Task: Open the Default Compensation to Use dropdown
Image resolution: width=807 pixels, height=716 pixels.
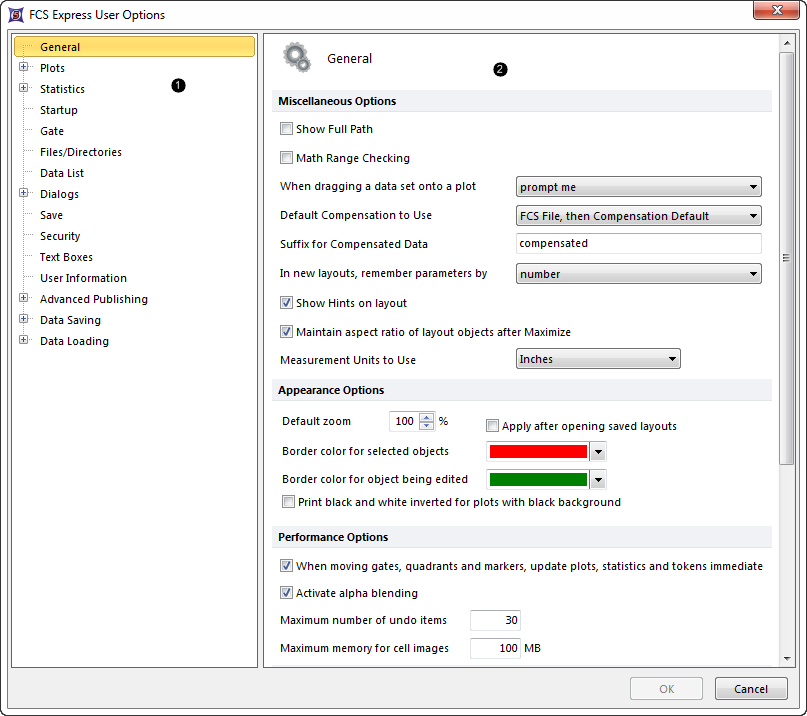Action: (x=638, y=216)
